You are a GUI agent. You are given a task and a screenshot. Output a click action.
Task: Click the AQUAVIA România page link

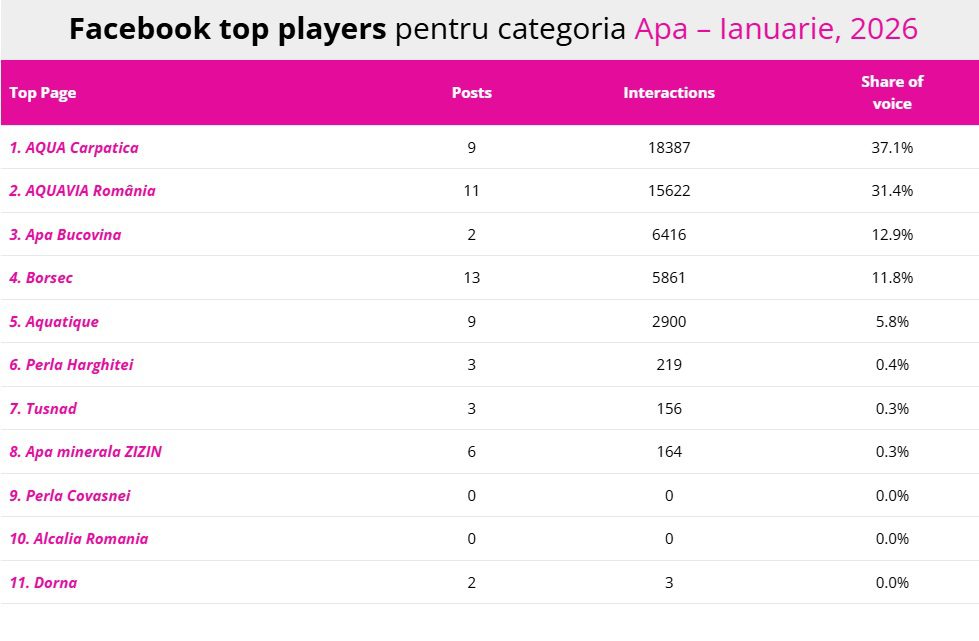pos(82,191)
